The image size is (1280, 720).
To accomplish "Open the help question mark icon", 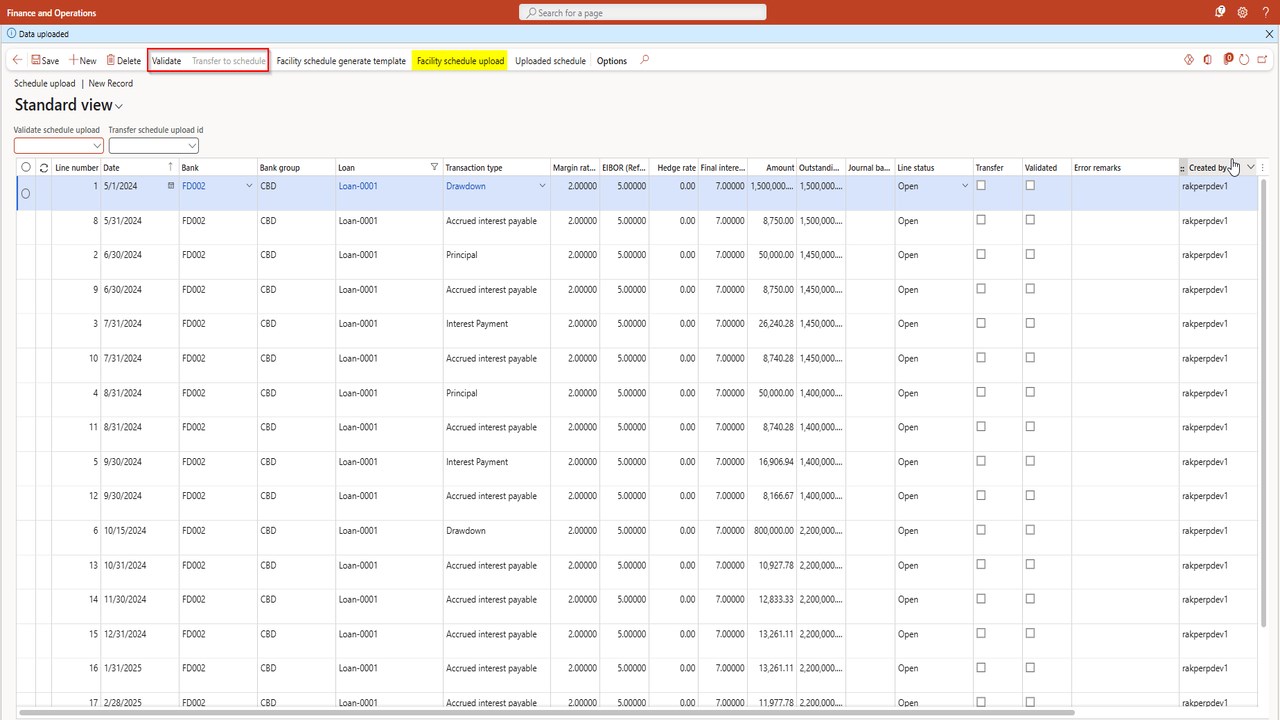I will tap(1266, 12).
